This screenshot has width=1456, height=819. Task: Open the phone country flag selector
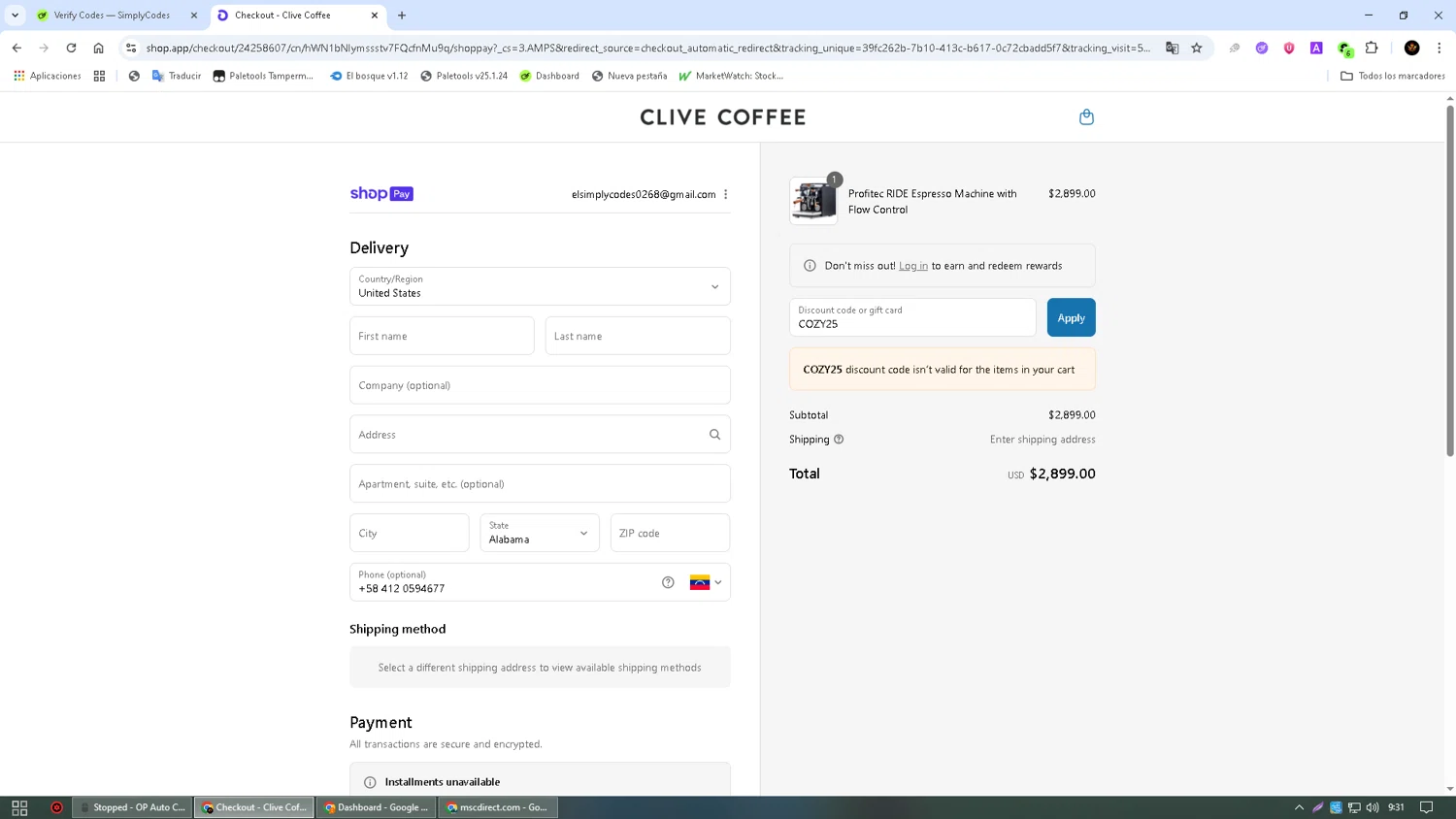[x=706, y=582]
